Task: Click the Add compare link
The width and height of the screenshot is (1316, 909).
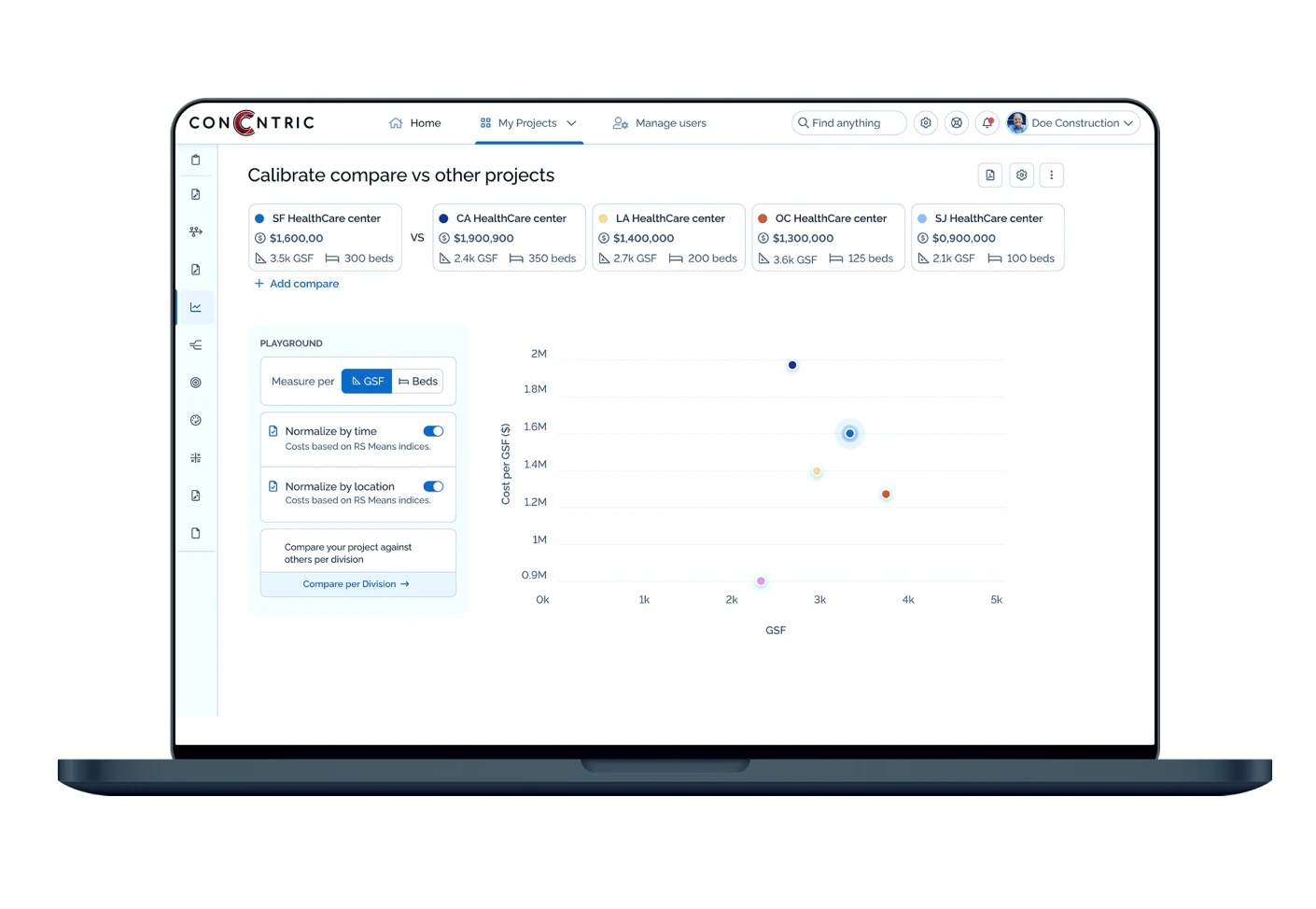Action: click(297, 284)
